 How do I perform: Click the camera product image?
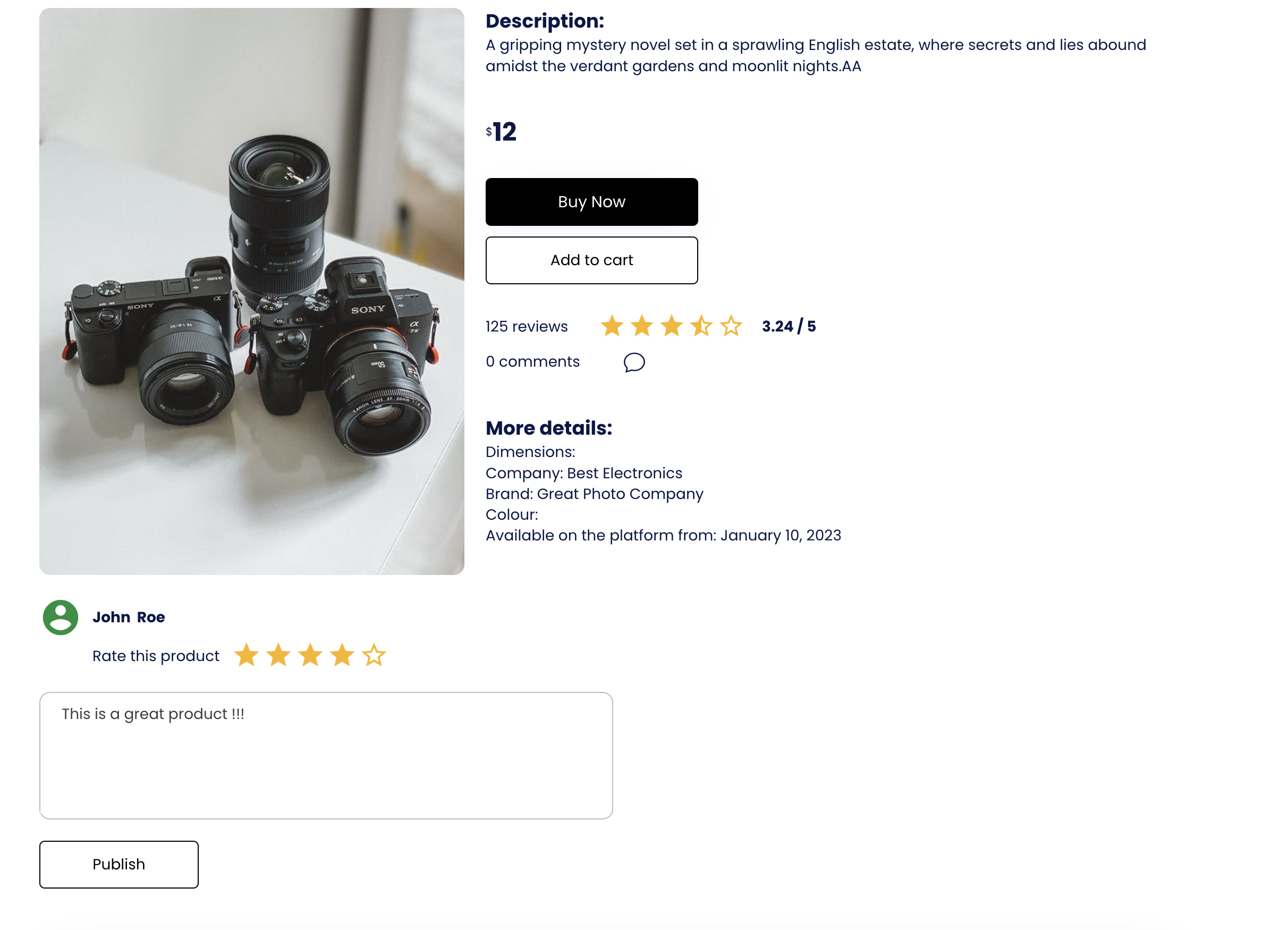[251, 291]
